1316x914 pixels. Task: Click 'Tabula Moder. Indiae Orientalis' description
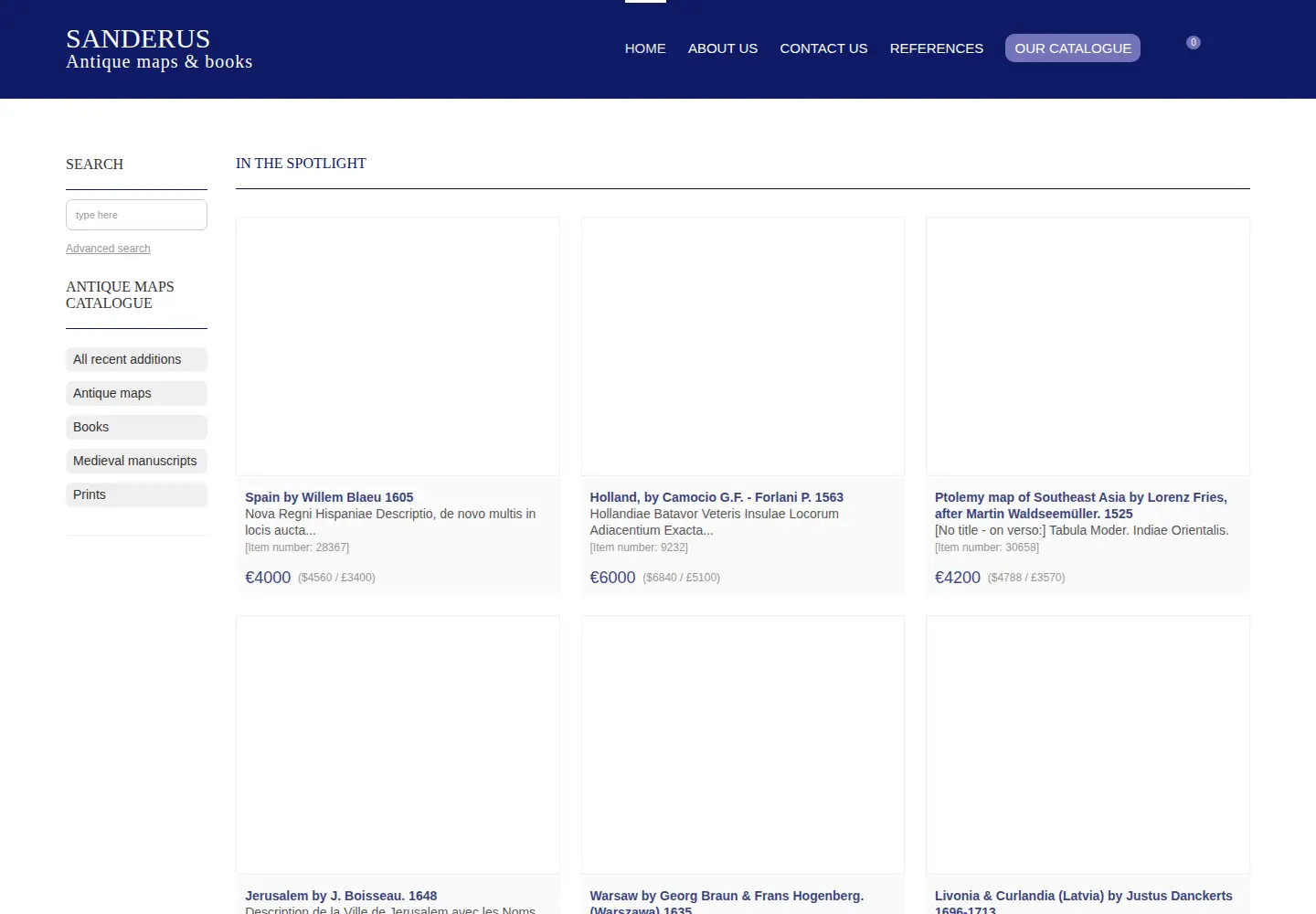pyautogui.click(x=1082, y=530)
